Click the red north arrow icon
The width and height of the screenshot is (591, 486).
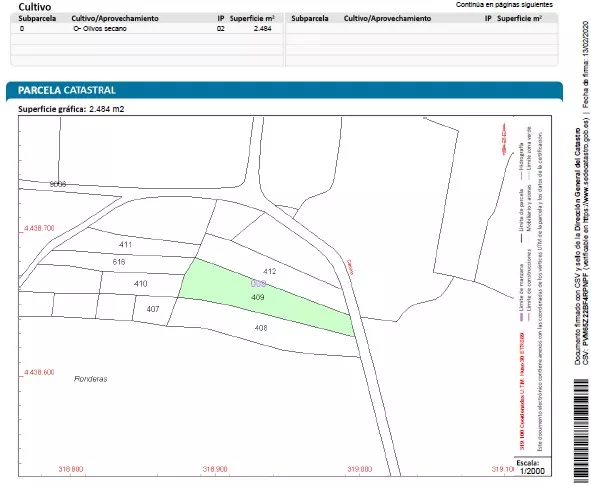[504, 139]
